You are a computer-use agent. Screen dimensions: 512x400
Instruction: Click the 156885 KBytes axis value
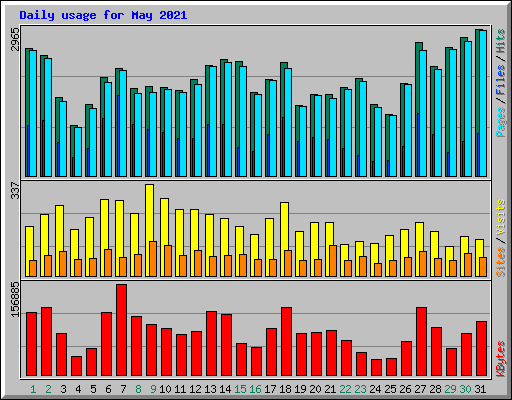pyautogui.click(x=15, y=299)
